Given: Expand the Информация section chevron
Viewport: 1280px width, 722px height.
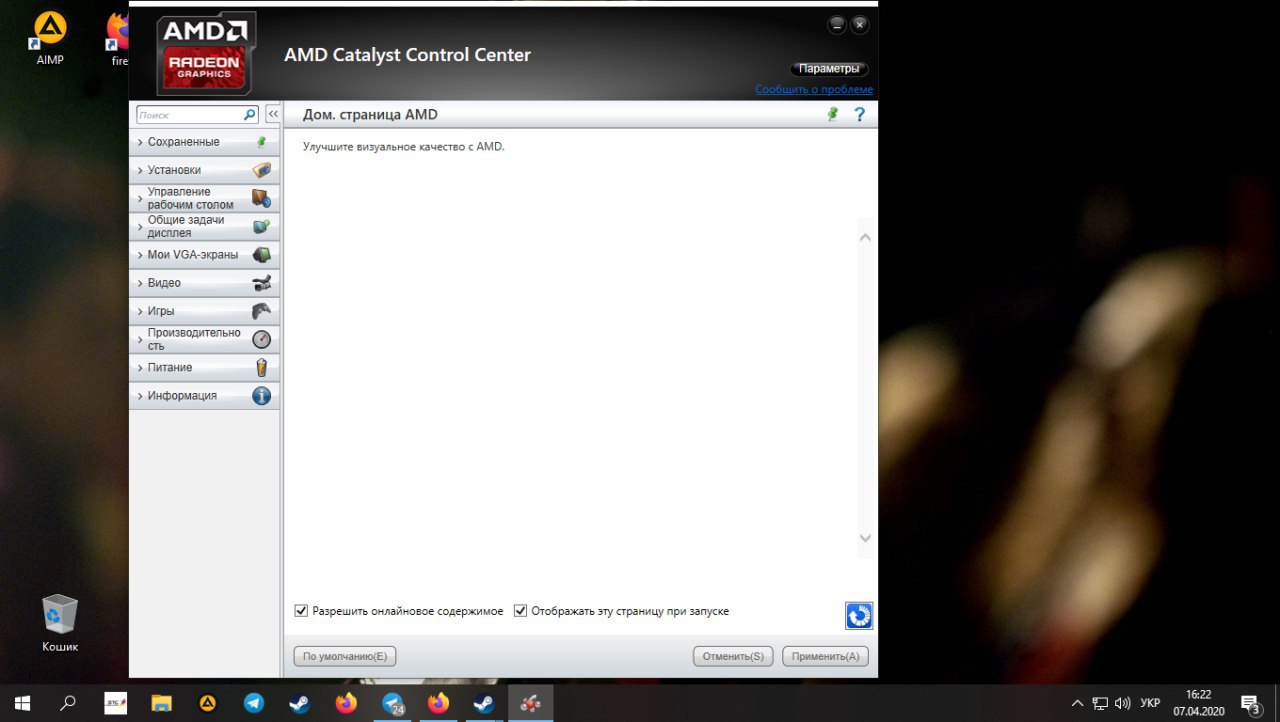Looking at the screenshot, I should (140, 395).
